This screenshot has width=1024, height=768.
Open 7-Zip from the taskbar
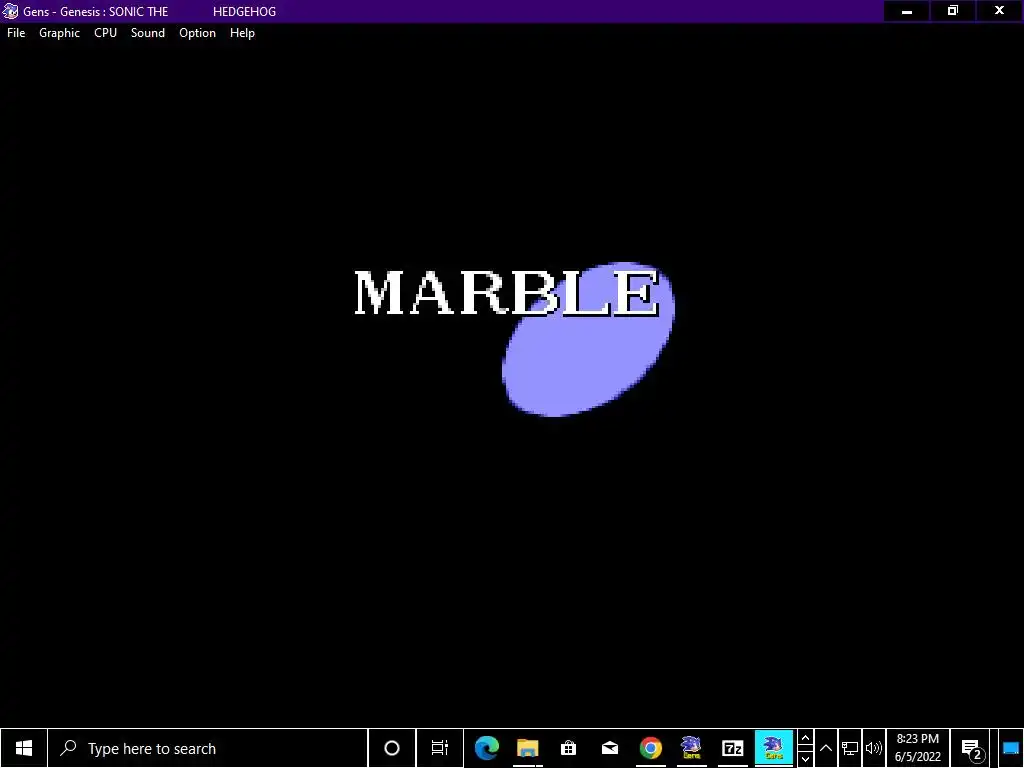coord(733,748)
